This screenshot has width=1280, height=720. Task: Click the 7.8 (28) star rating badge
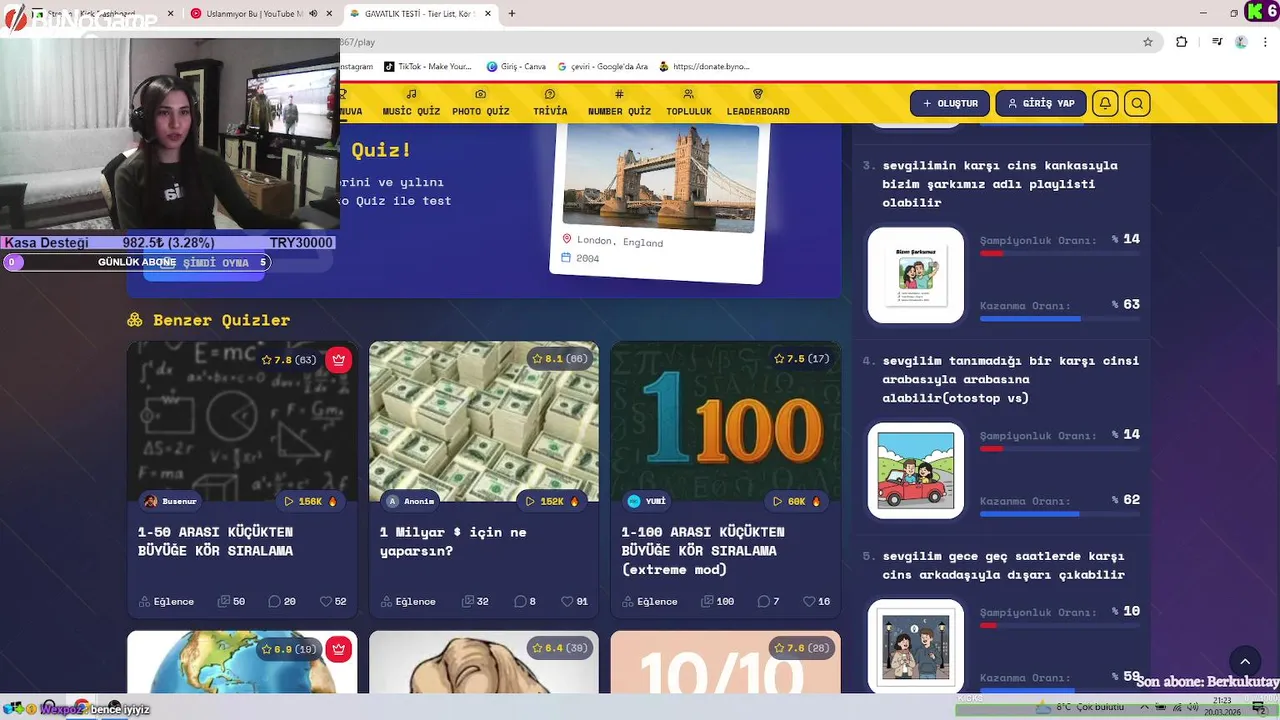802,648
